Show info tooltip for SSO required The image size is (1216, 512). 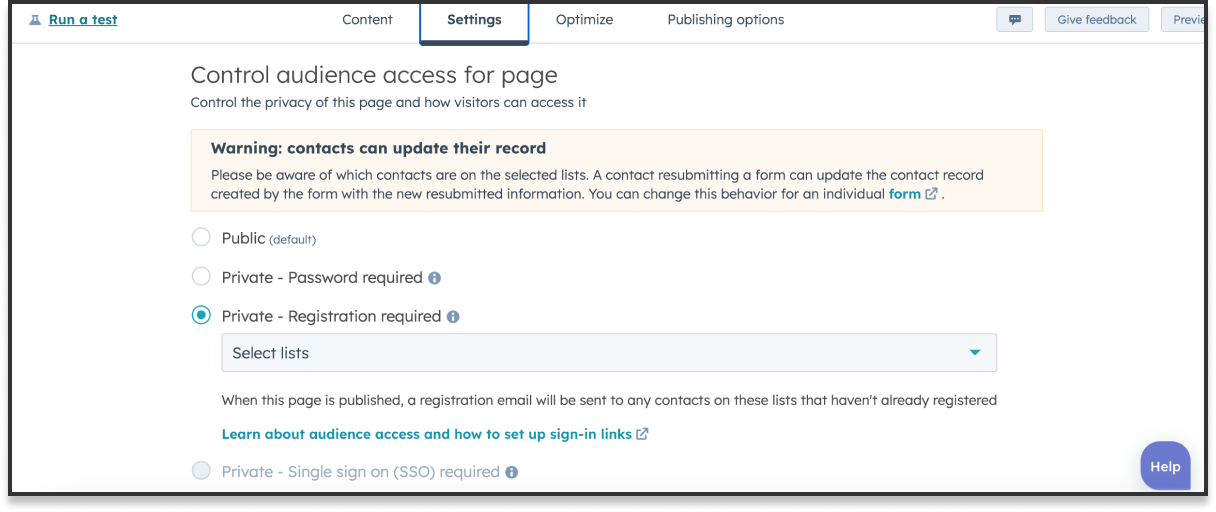tap(511, 472)
